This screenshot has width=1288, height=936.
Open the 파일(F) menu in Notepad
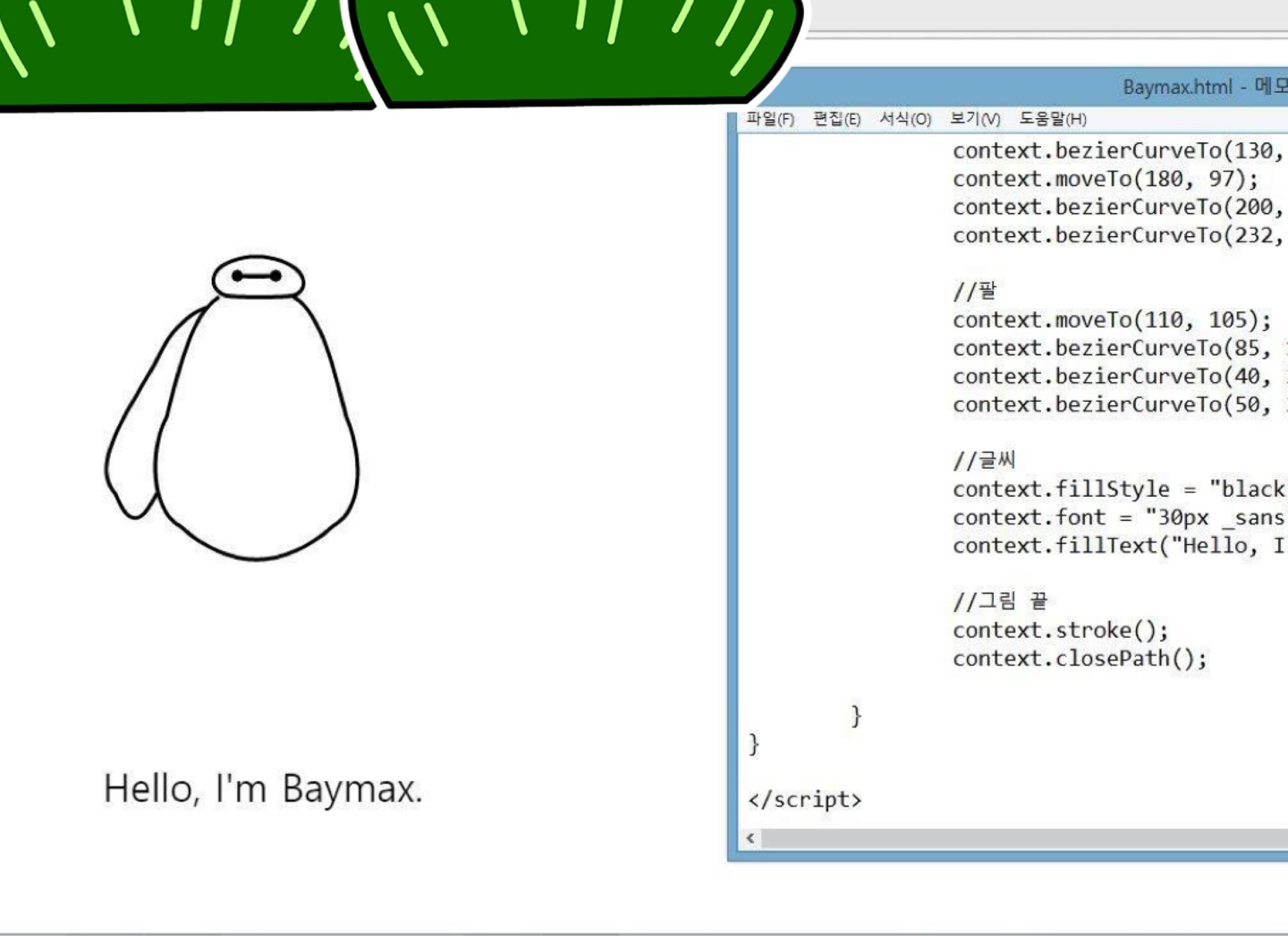(x=770, y=119)
